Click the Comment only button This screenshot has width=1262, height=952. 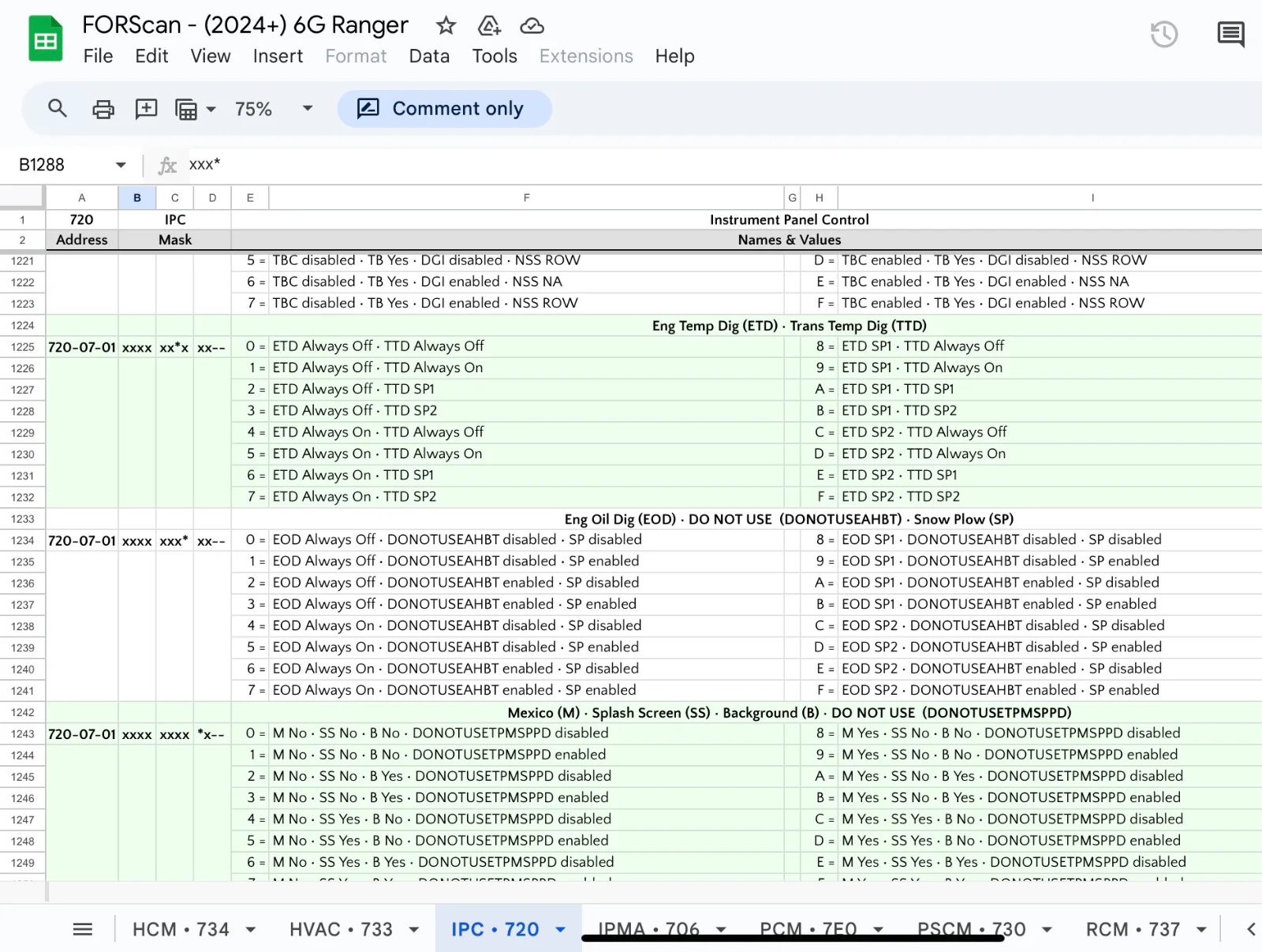coord(445,109)
